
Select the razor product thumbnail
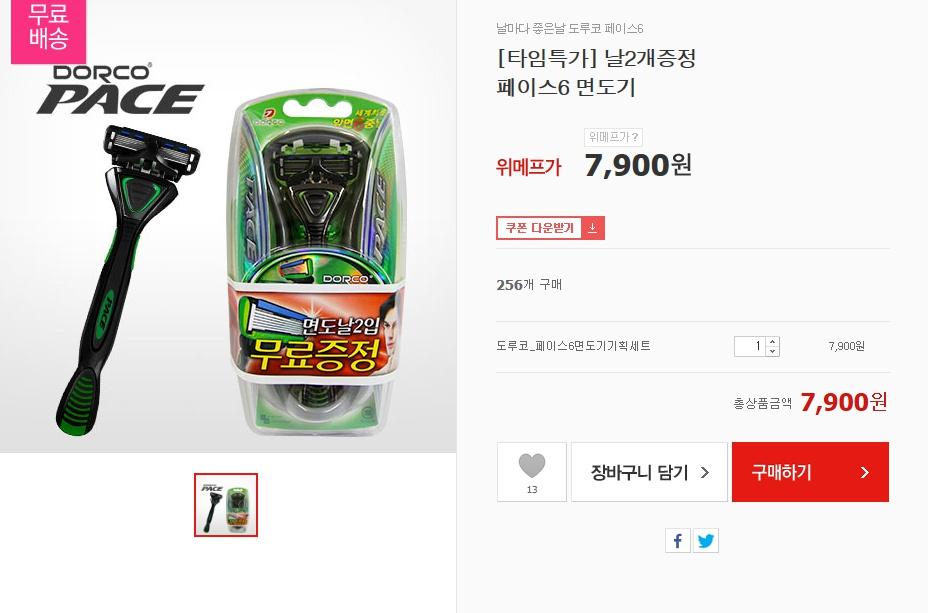226,505
